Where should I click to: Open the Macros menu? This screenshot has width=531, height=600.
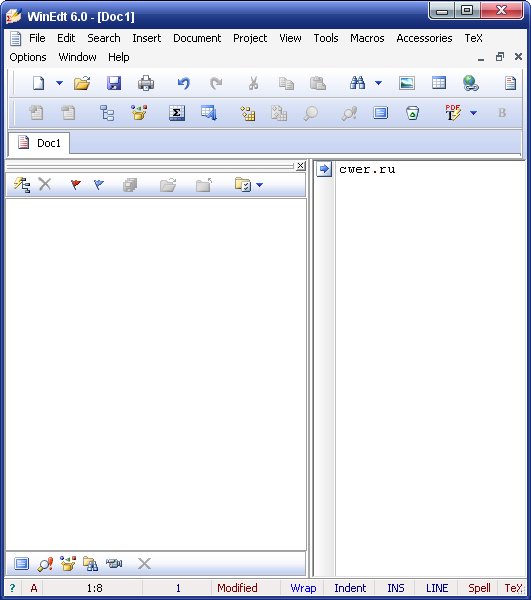click(367, 38)
